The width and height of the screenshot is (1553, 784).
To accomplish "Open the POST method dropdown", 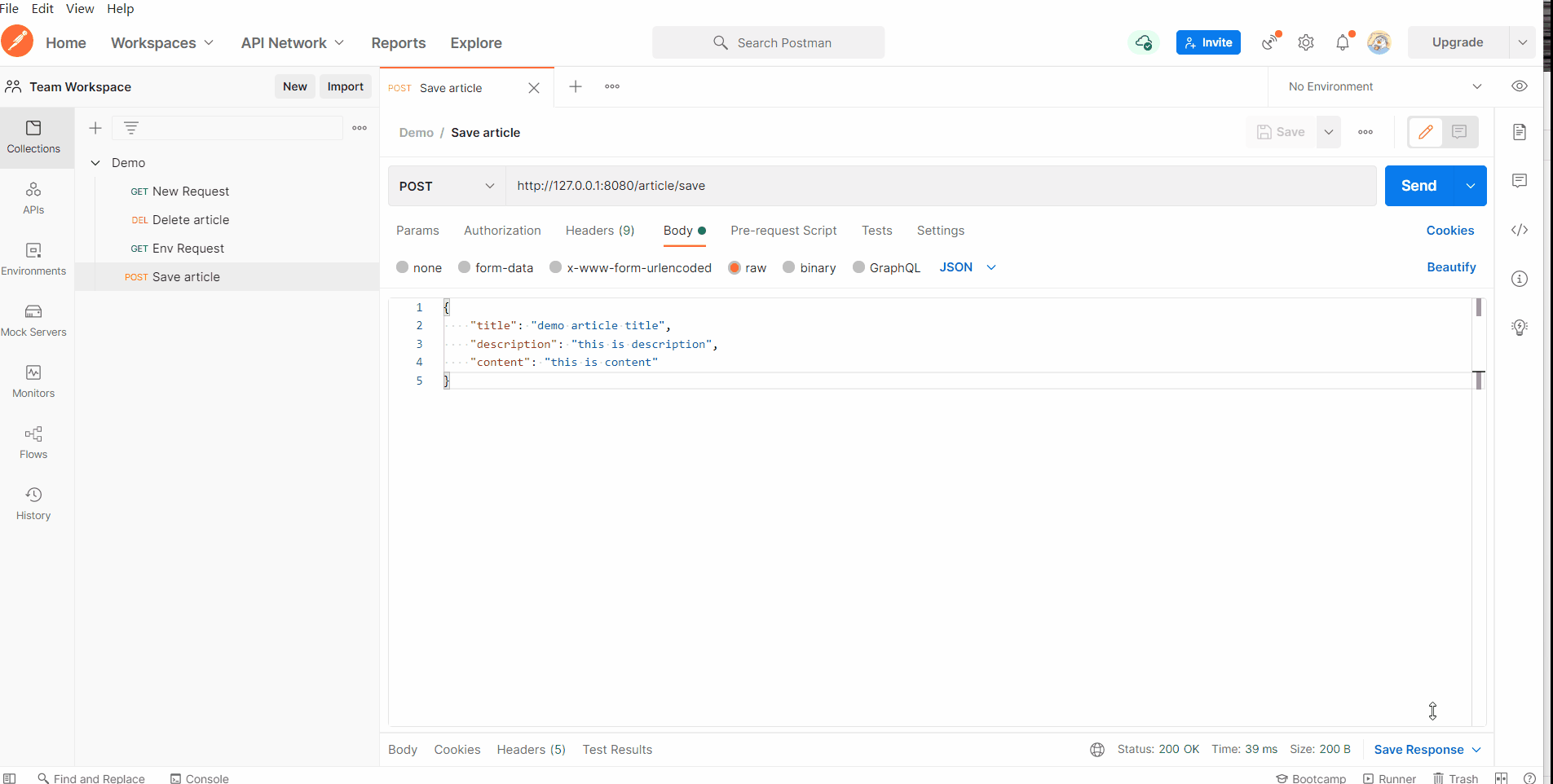I will tap(445, 186).
